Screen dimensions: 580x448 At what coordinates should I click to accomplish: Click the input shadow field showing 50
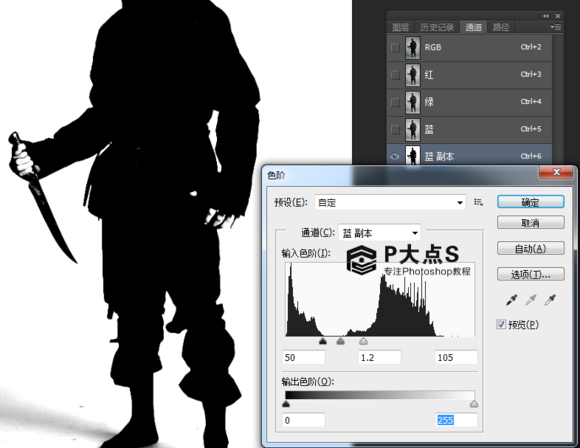[304, 357]
